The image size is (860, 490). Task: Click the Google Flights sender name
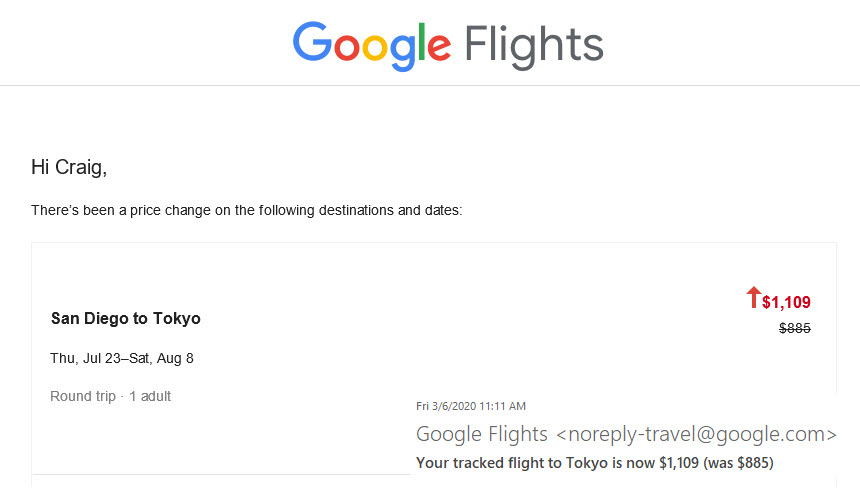[x=481, y=434]
